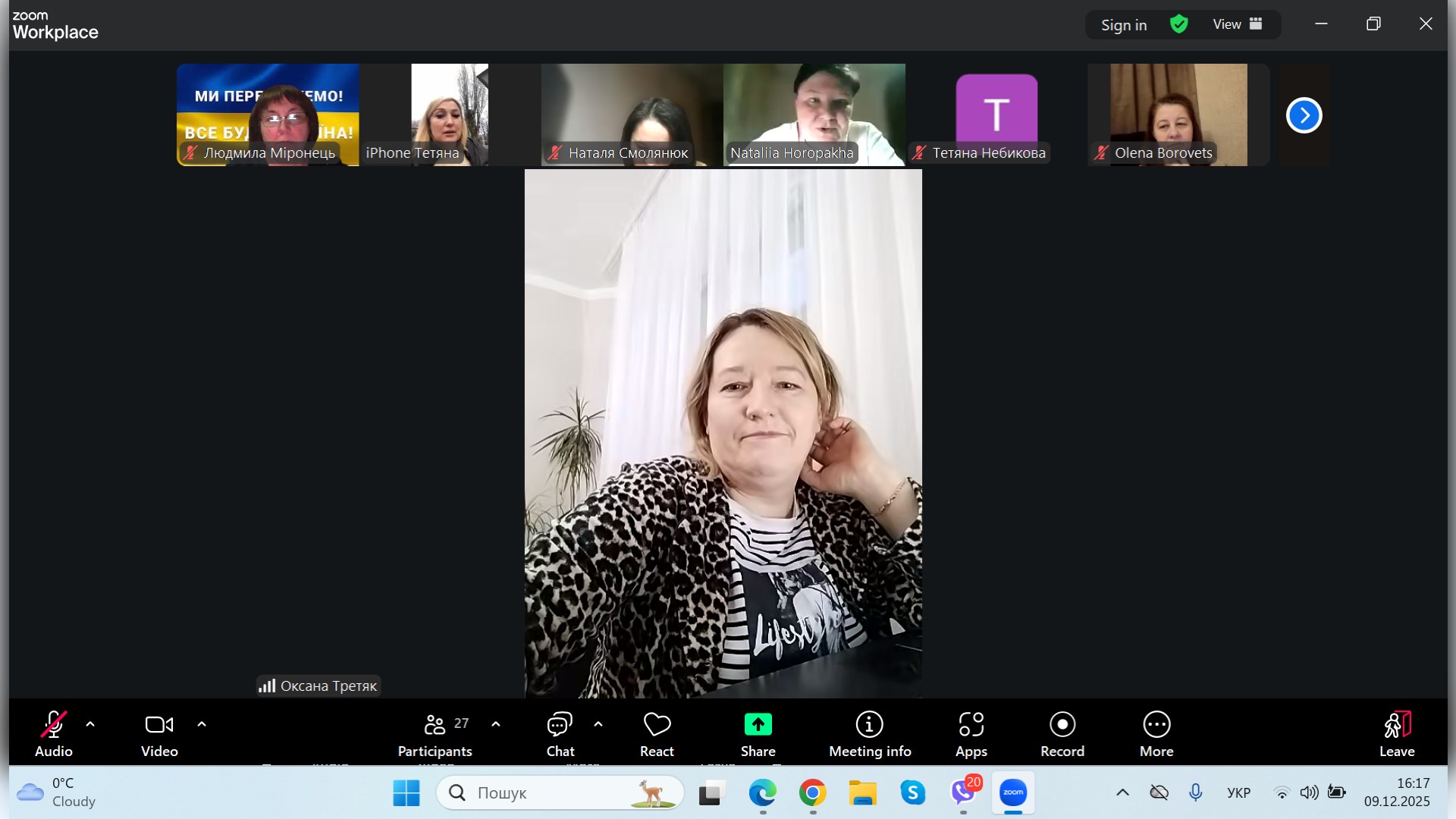
Task: Click the green encryption shield icon
Action: pyautogui.click(x=1179, y=24)
